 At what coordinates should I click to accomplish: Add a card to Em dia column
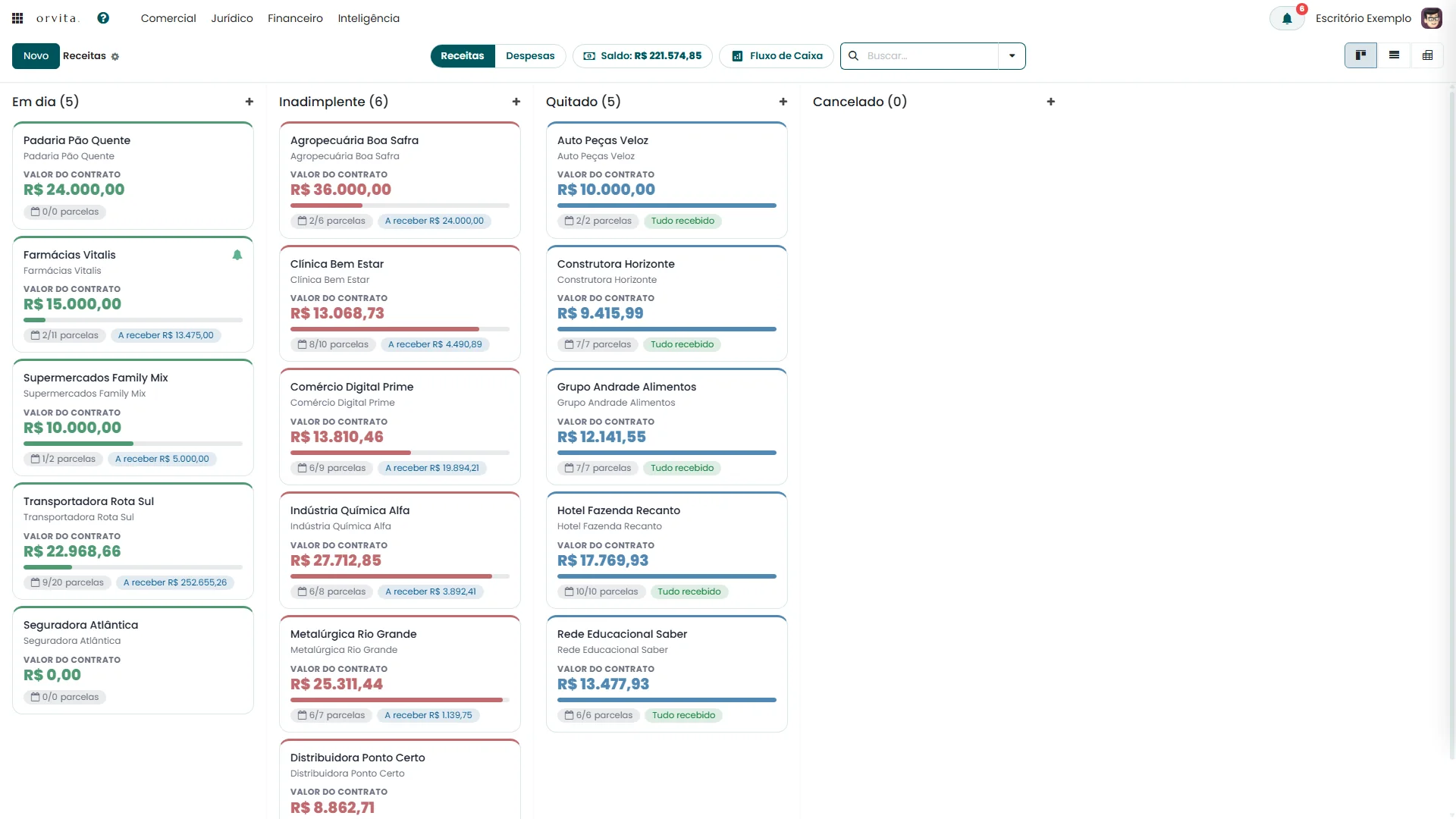click(249, 102)
